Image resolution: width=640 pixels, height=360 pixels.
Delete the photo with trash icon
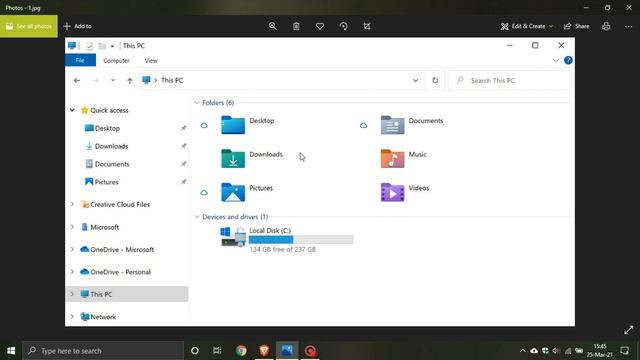(x=296, y=26)
